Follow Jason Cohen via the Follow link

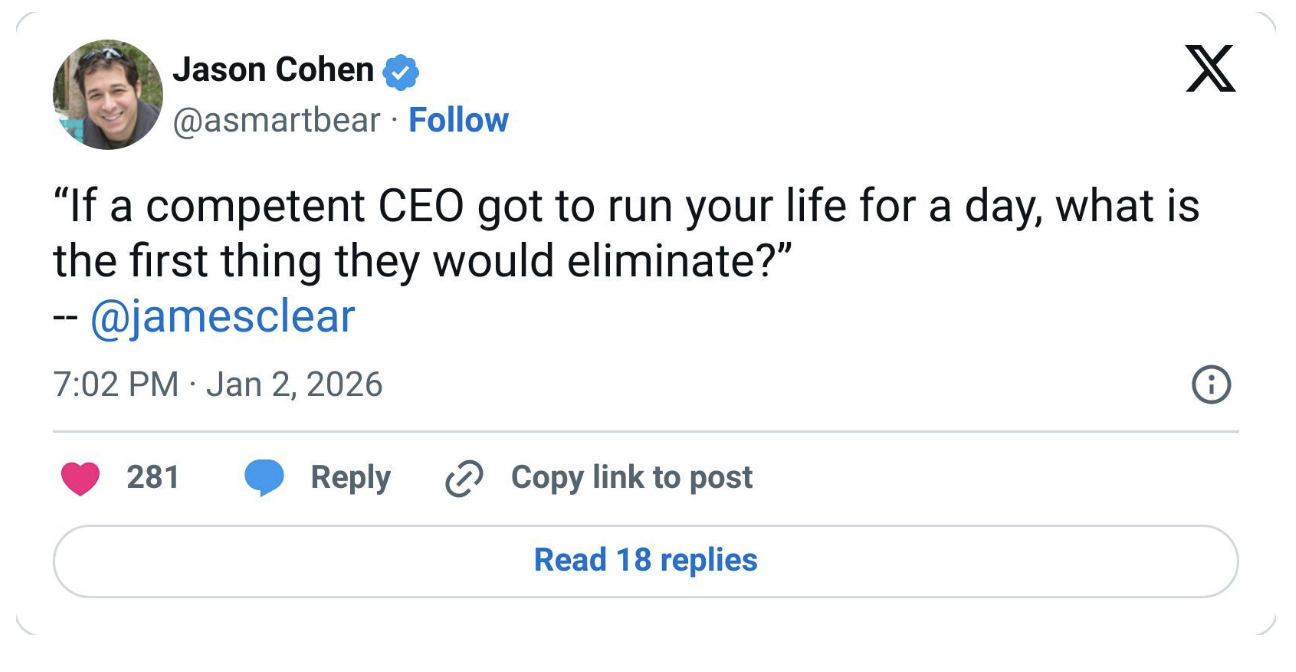click(459, 120)
